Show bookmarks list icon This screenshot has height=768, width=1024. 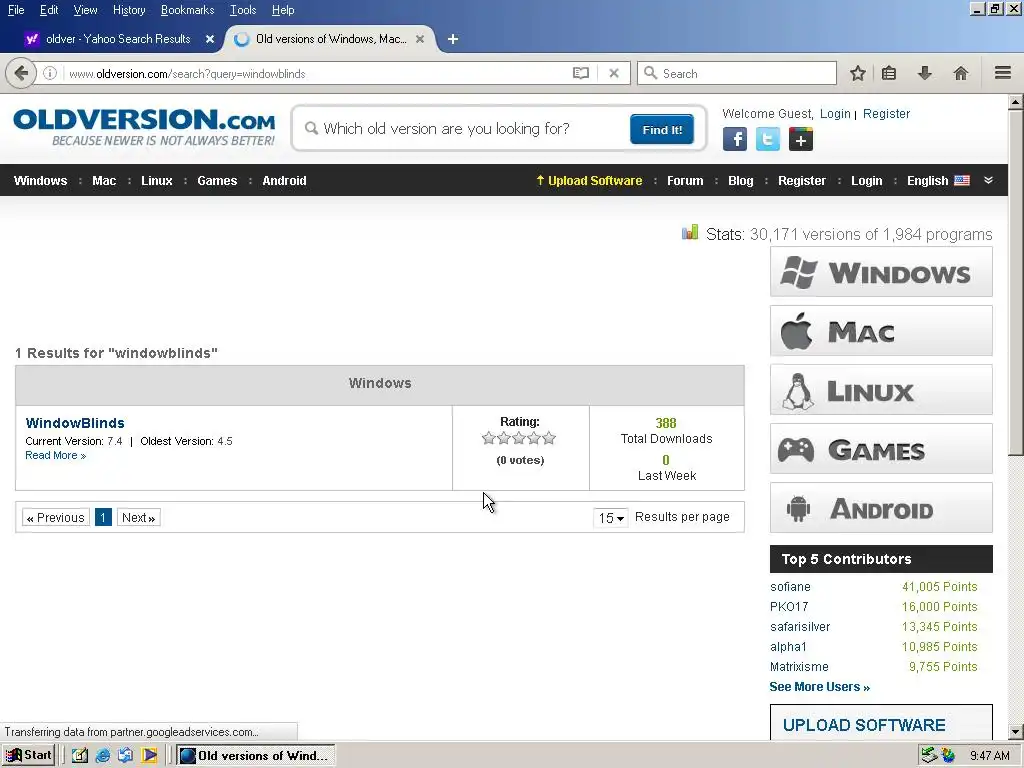(x=889, y=73)
